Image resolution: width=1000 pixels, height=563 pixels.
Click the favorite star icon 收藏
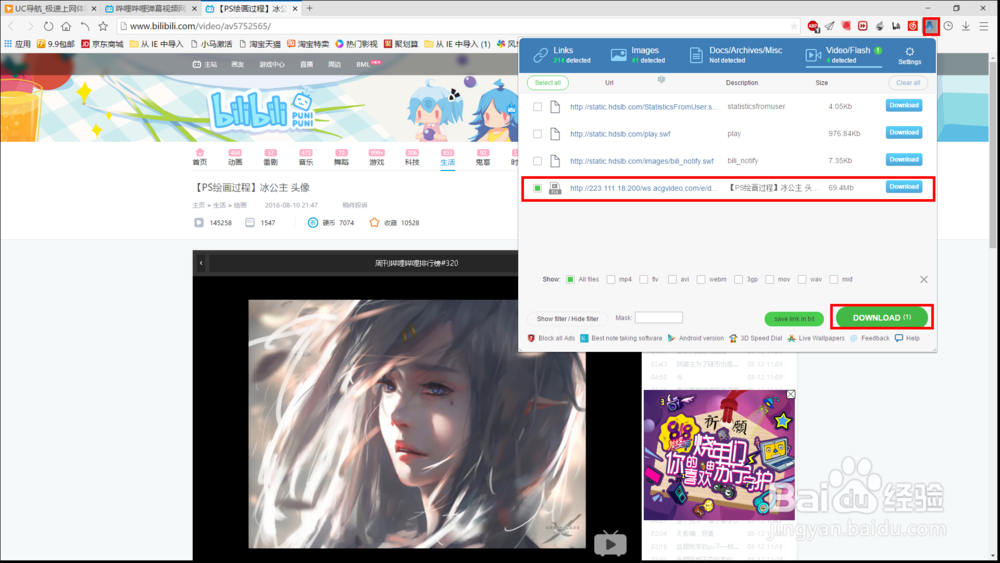point(374,223)
